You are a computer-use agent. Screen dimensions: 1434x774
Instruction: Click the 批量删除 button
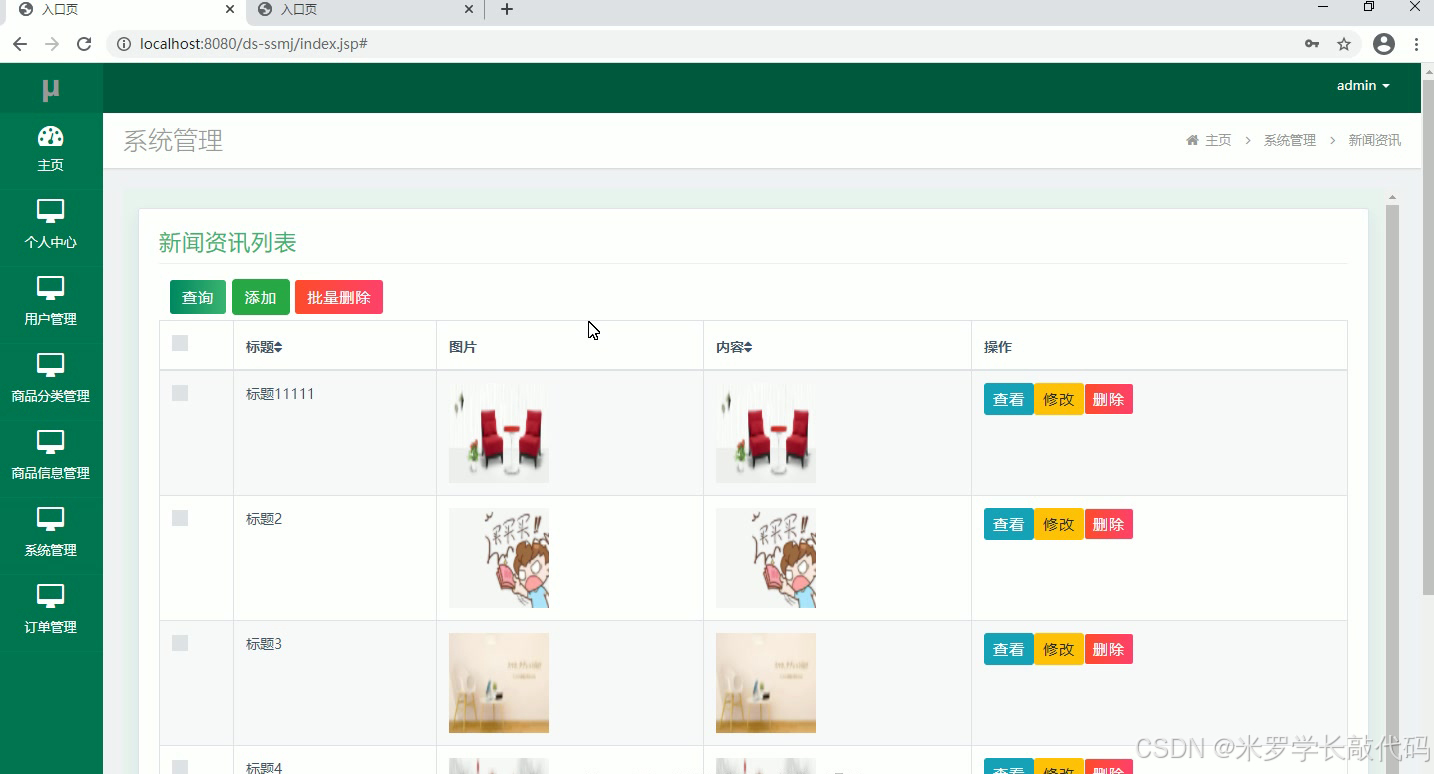coord(339,297)
